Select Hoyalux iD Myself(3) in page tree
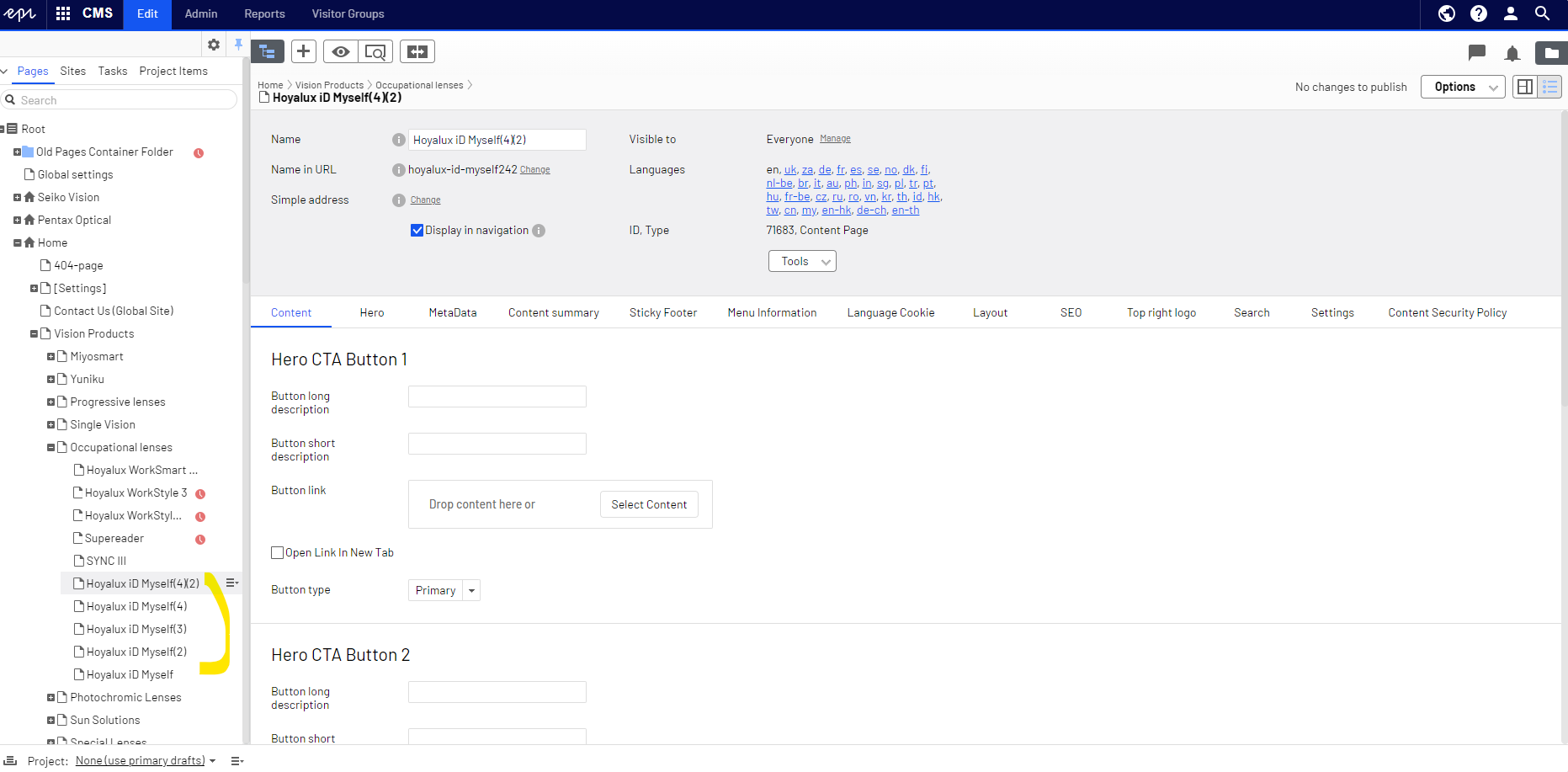The width and height of the screenshot is (1568, 772). [x=136, y=630]
